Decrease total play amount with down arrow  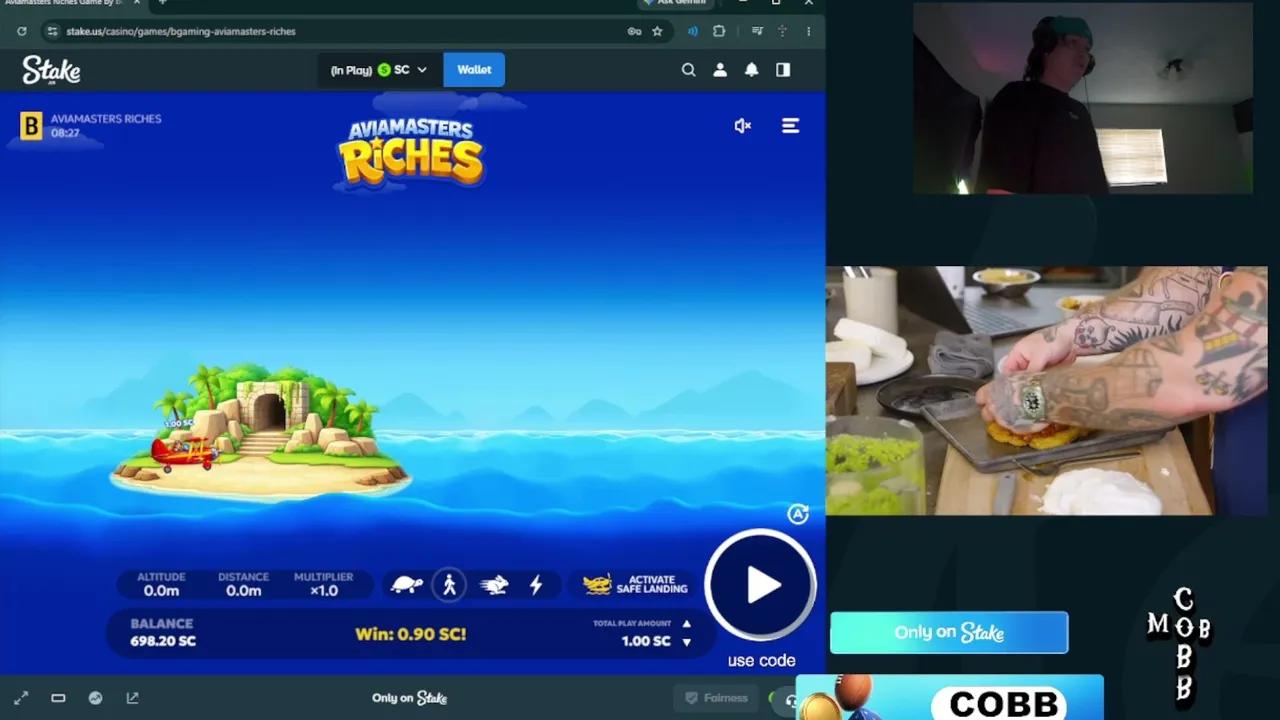click(x=686, y=642)
